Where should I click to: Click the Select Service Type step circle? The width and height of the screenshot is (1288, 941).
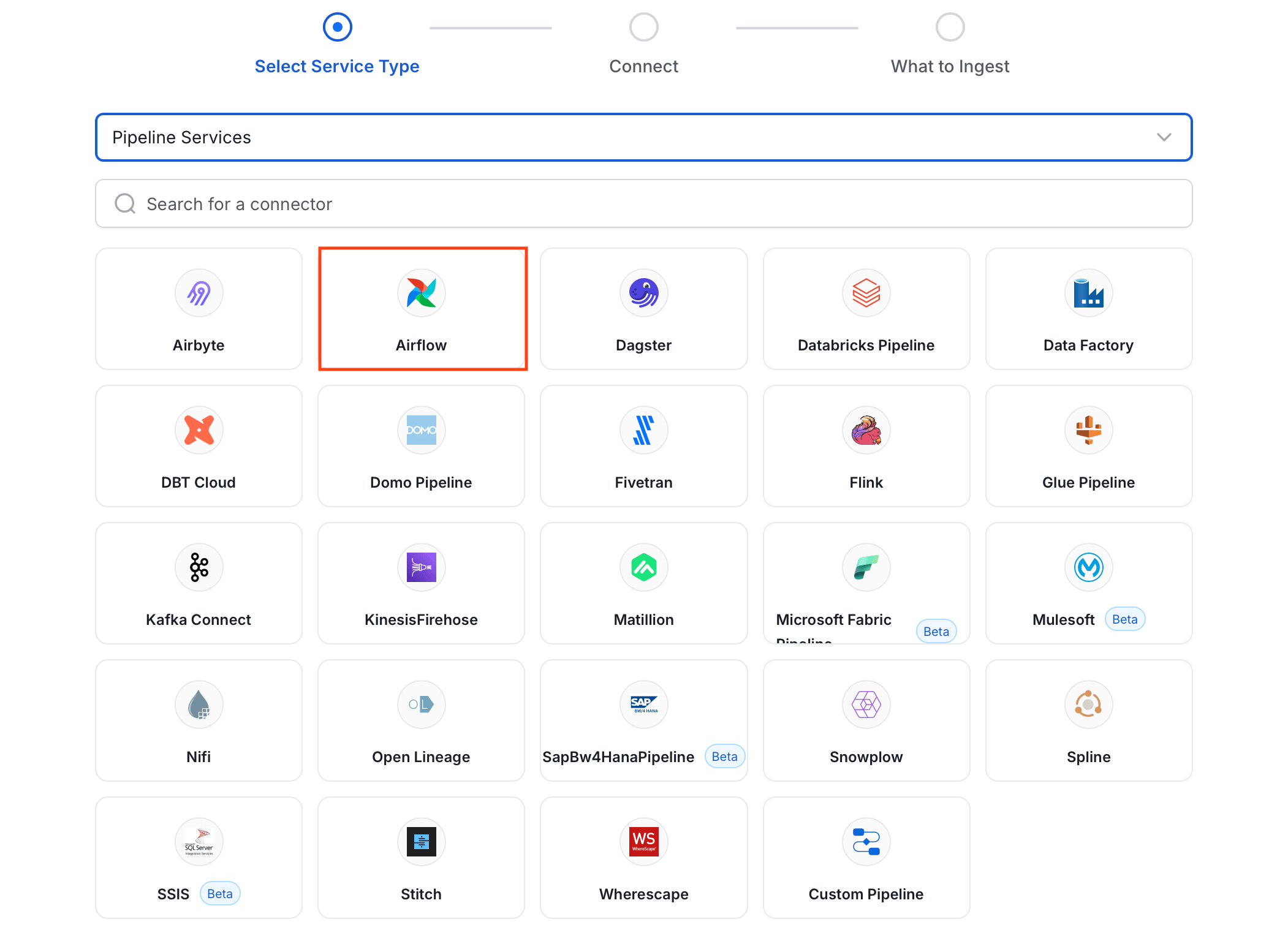338,27
